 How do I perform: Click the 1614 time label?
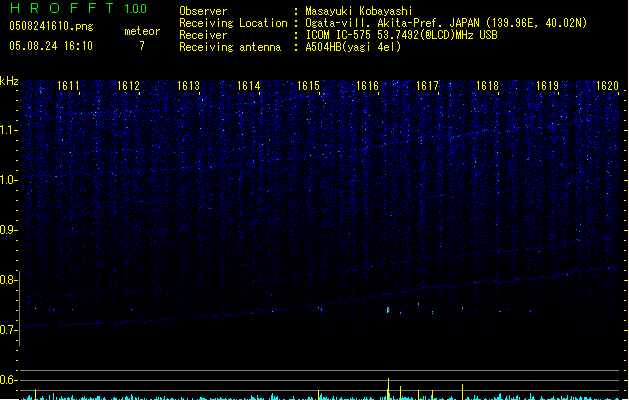(248, 87)
